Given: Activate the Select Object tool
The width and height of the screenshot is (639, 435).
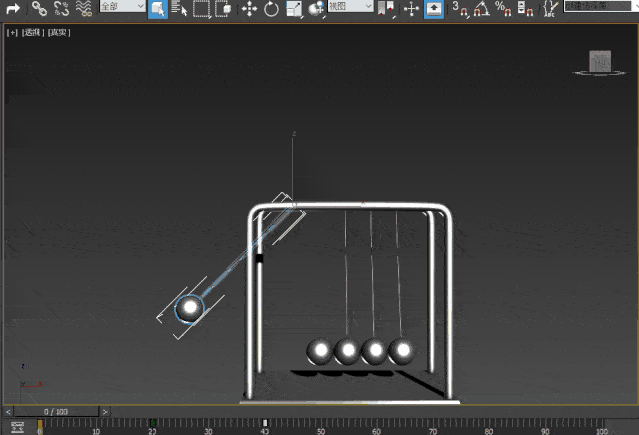Looking at the screenshot, I should (158, 9).
